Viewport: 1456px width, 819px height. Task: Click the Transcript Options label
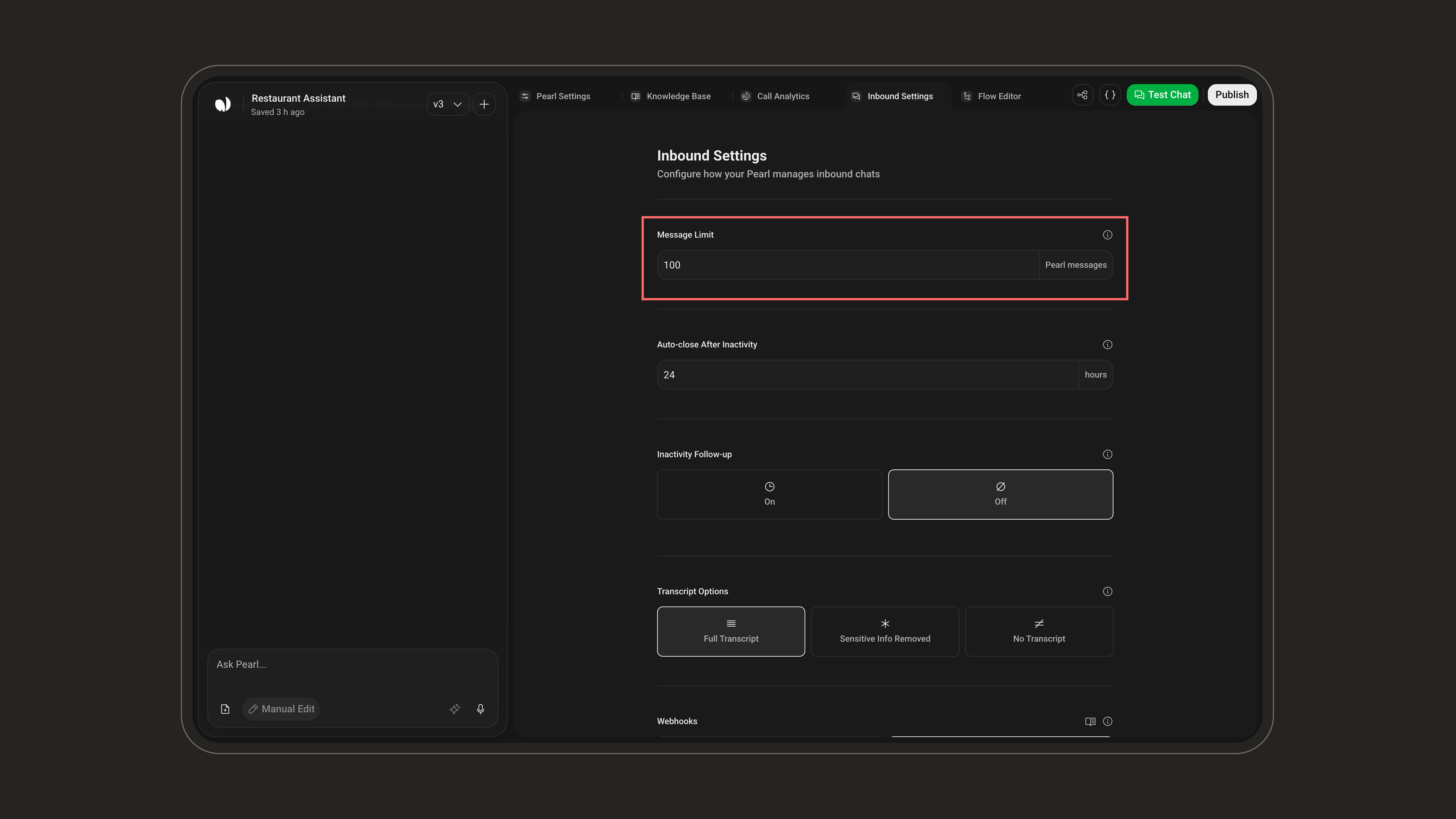[x=692, y=591]
